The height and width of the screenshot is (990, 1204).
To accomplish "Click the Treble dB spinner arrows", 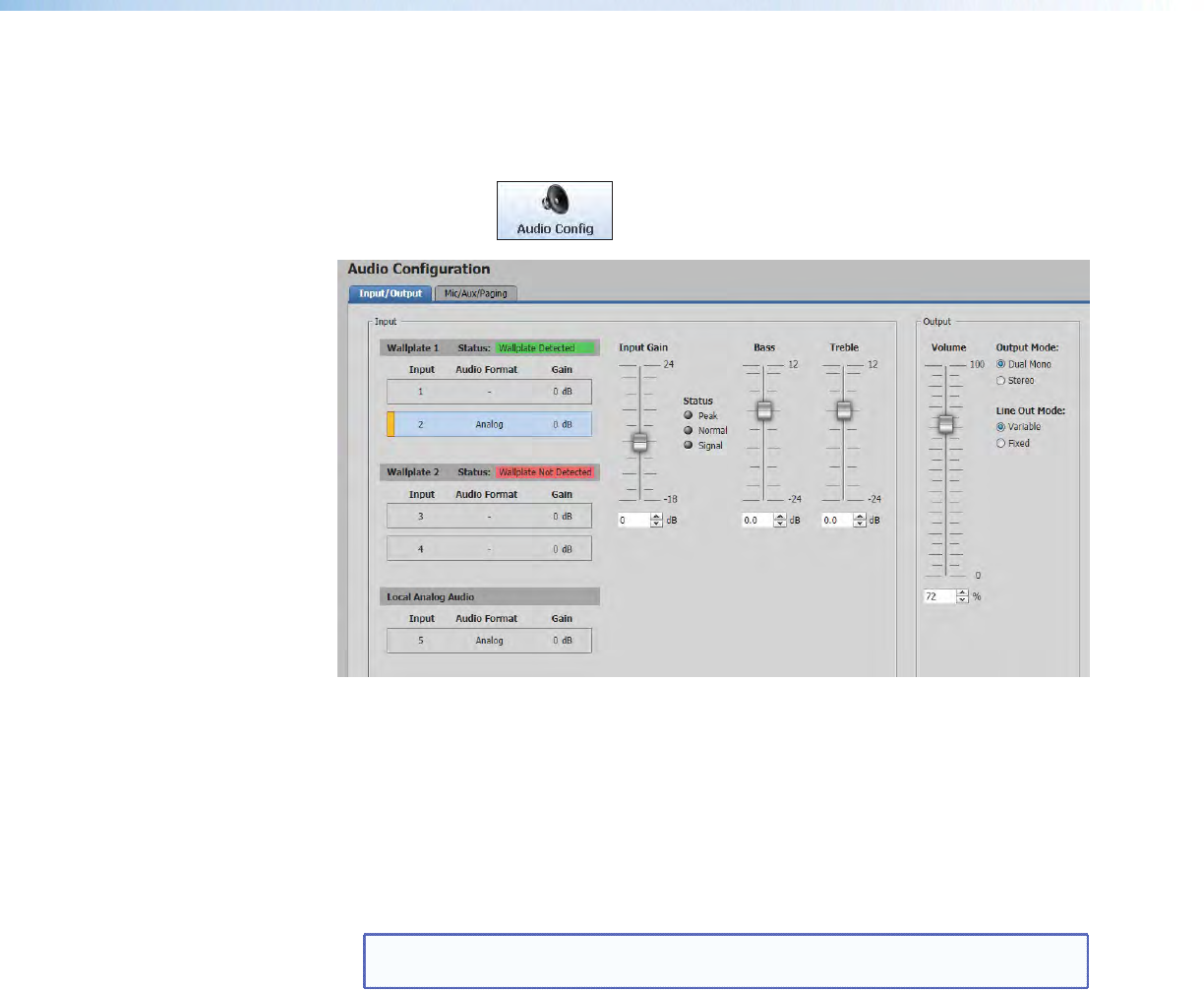I will click(861, 521).
